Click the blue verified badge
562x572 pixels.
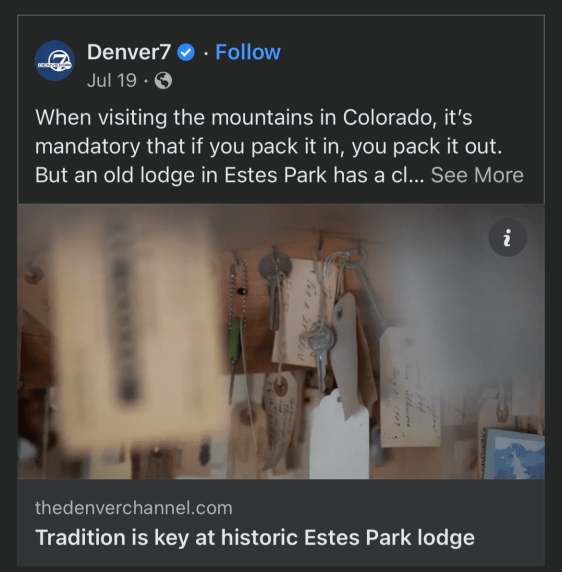click(186, 52)
